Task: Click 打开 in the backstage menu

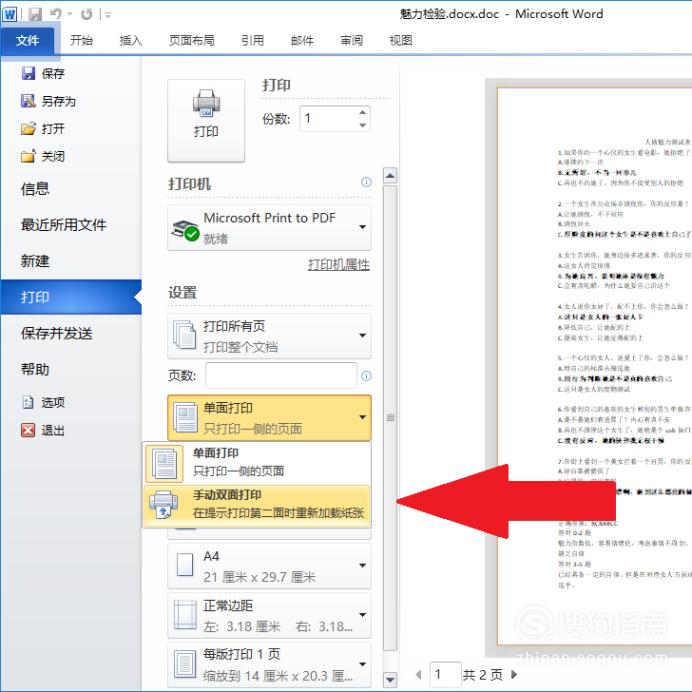Action: click(43, 129)
